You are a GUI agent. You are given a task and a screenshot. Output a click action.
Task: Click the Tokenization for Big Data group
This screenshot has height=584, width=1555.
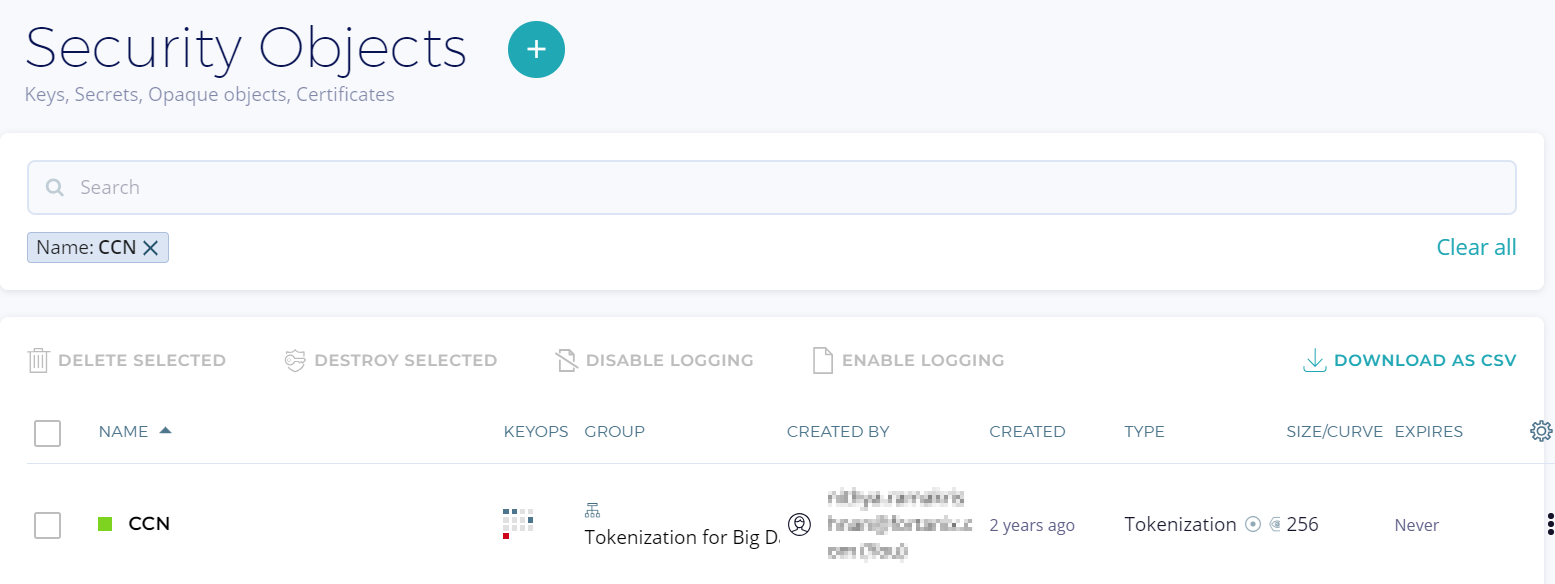681,537
